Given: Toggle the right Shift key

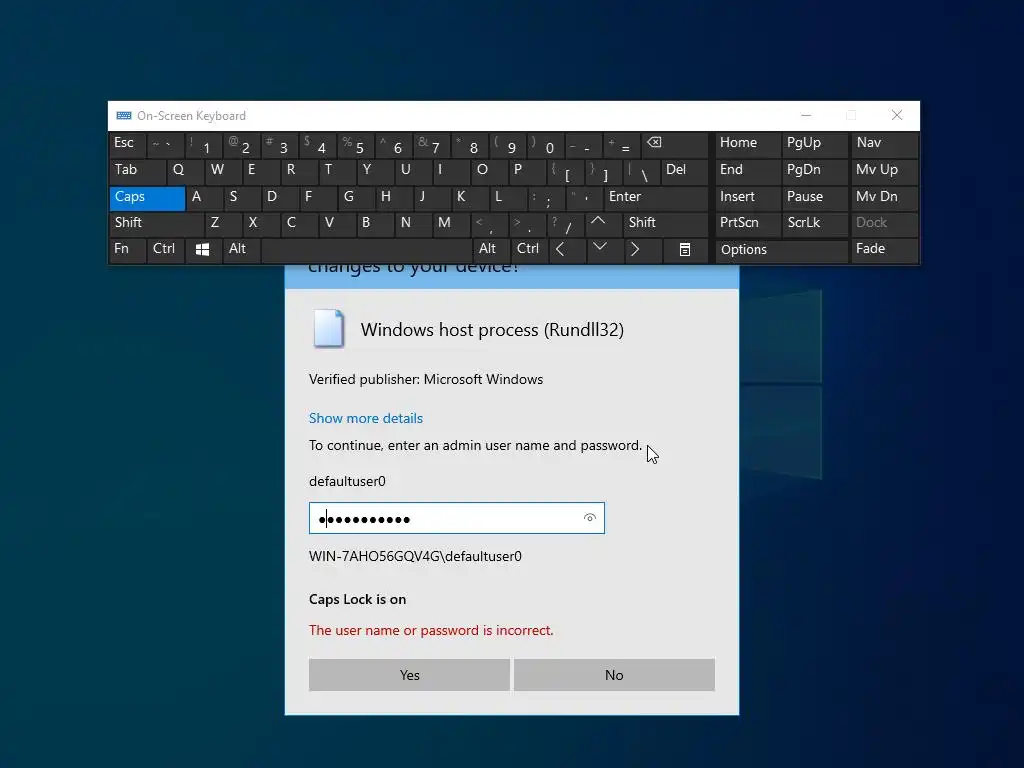Looking at the screenshot, I should (665, 223).
